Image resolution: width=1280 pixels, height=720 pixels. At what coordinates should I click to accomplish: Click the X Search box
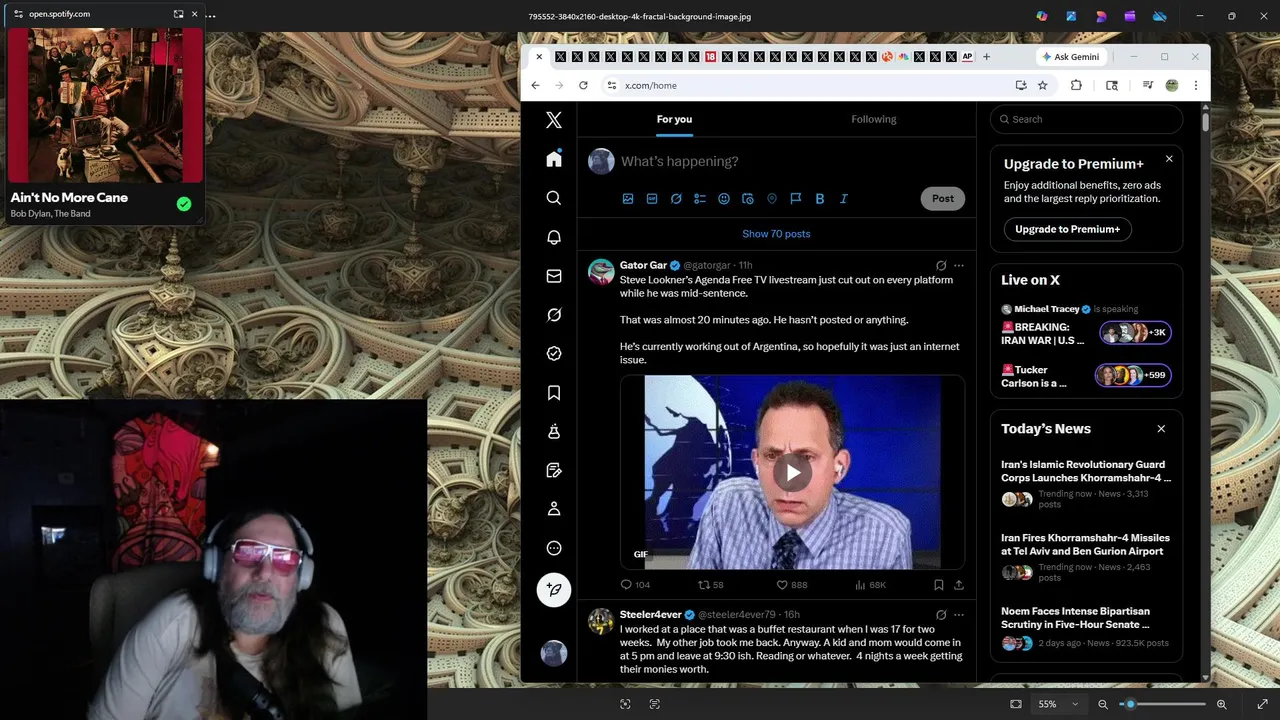pos(1086,119)
